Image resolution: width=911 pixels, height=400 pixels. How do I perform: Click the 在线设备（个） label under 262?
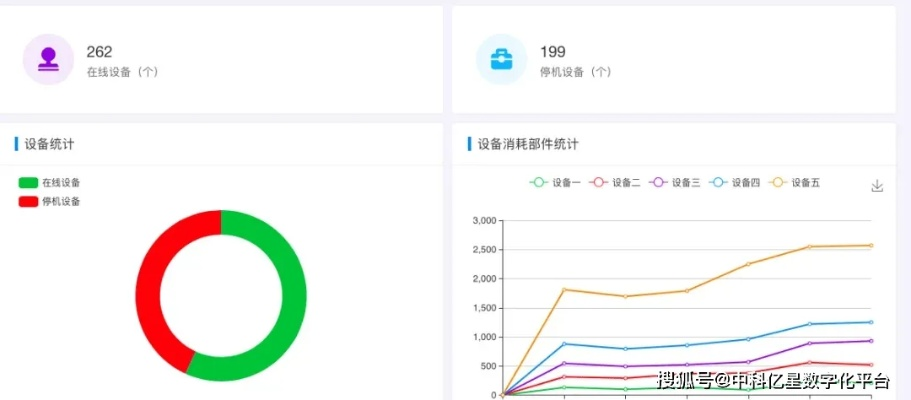pyautogui.click(x=122, y=72)
